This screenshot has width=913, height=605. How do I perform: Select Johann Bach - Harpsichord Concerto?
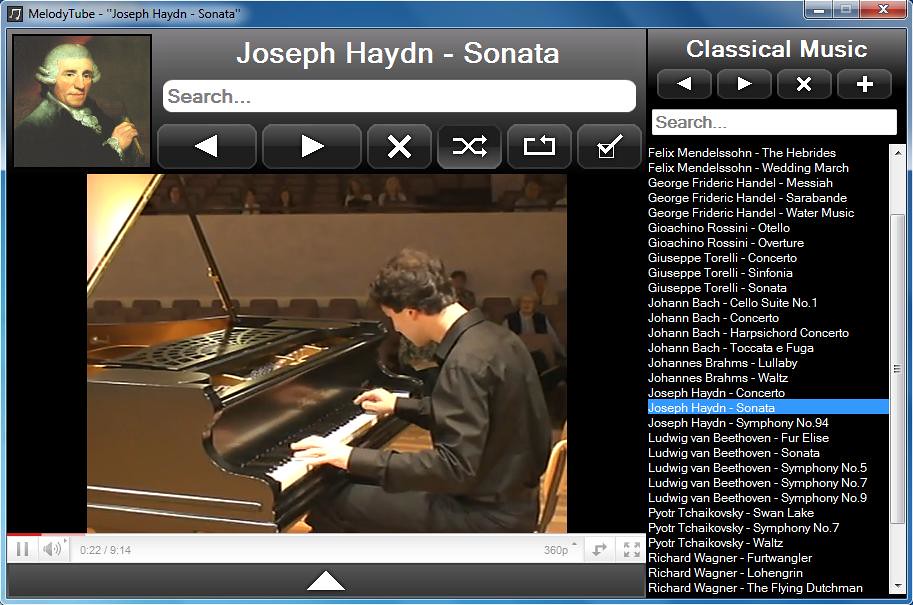coord(768,333)
